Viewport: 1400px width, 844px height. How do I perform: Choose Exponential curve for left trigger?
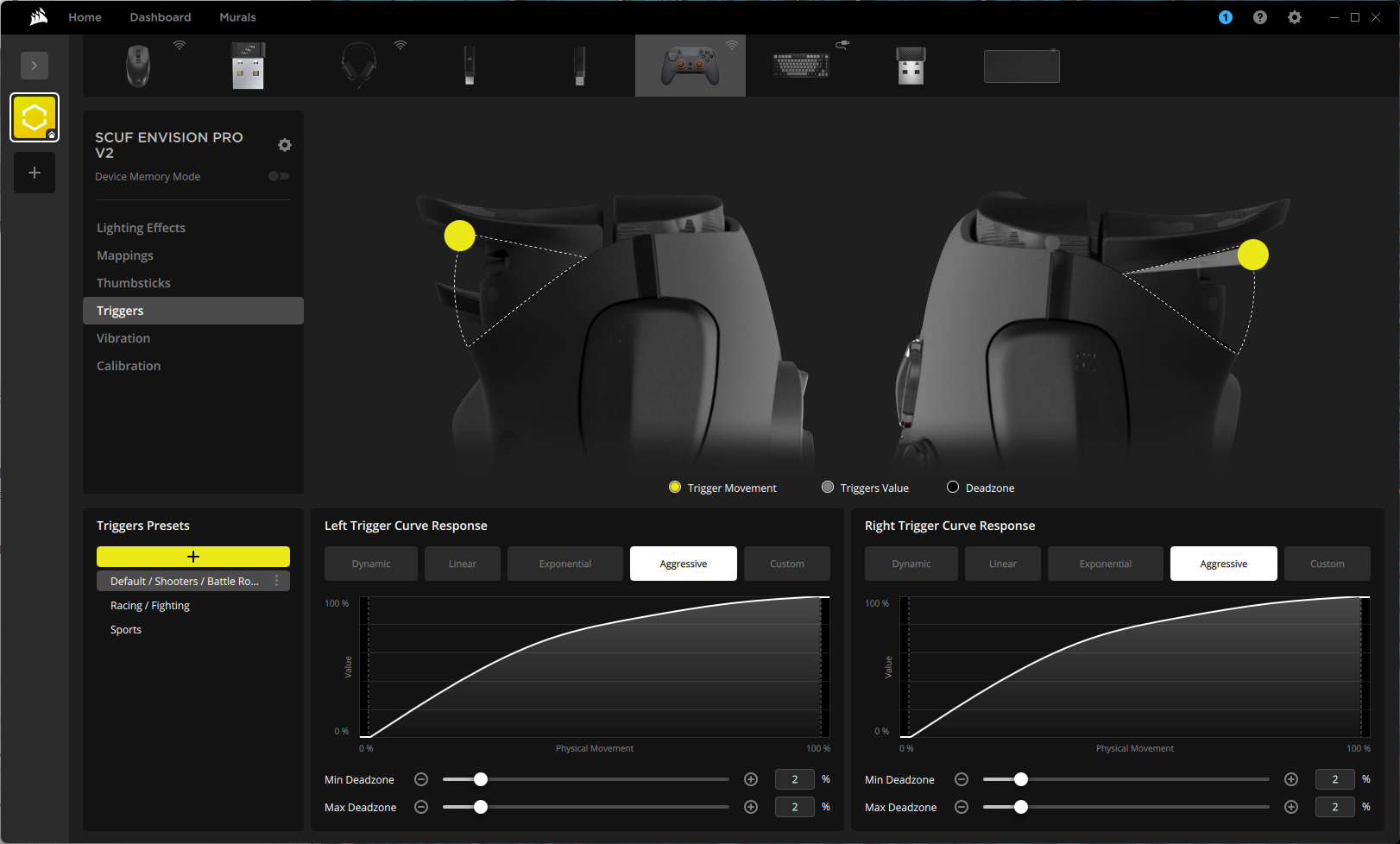click(565, 564)
